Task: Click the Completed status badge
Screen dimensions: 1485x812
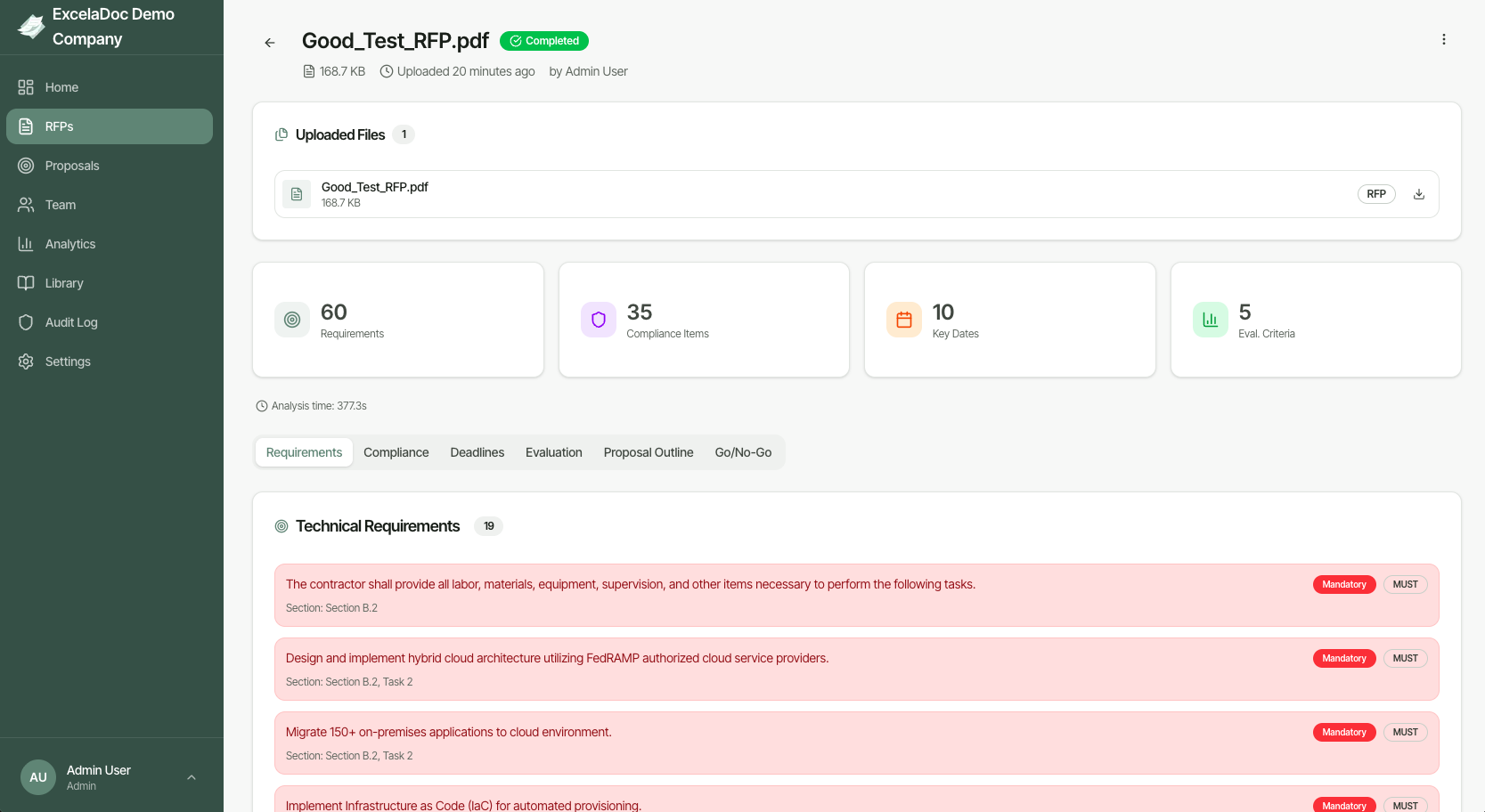Action: pyautogui.click(x=544, y=41)
